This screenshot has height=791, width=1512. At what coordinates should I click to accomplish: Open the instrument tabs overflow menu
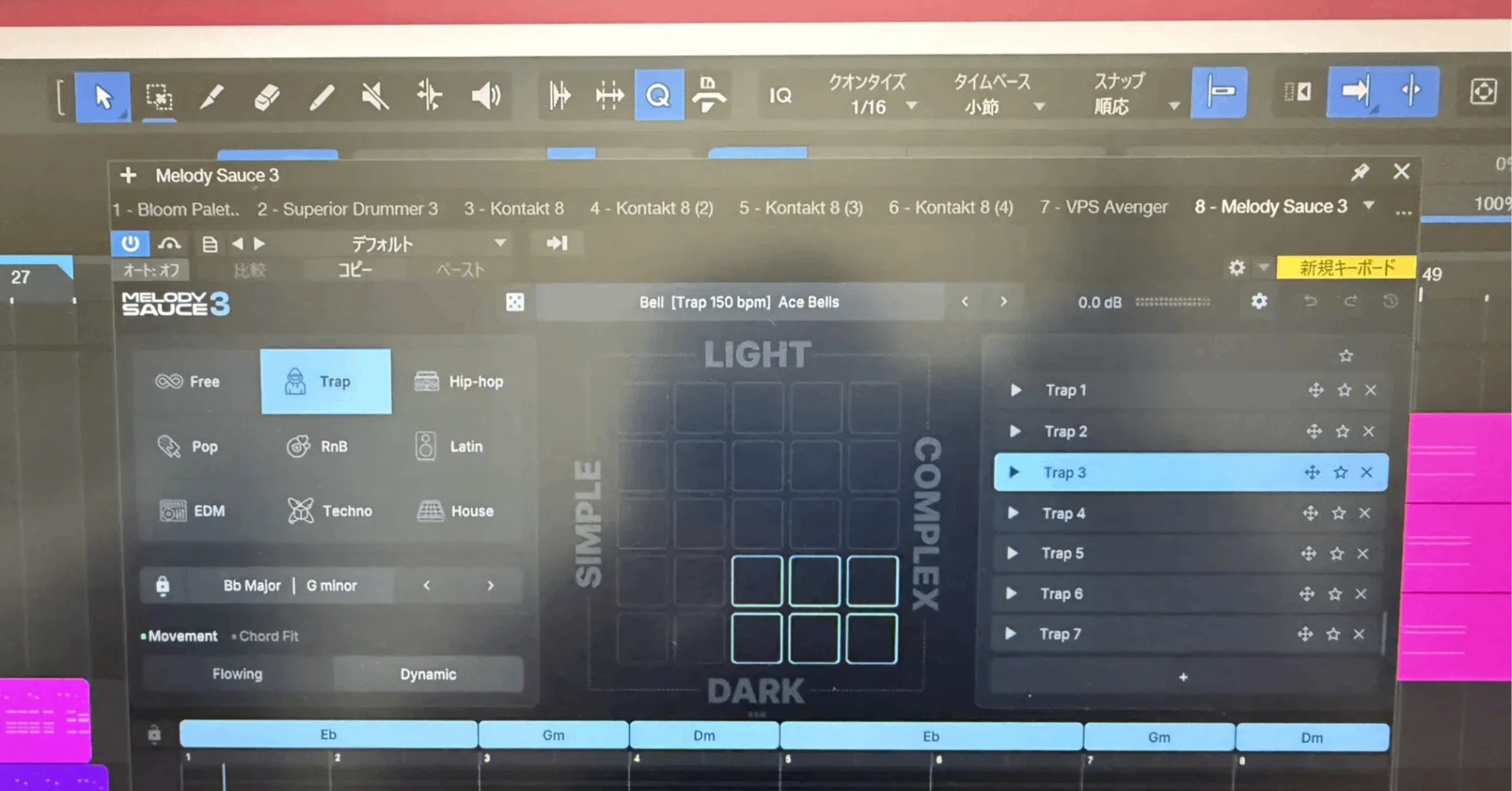[1403, 211]
